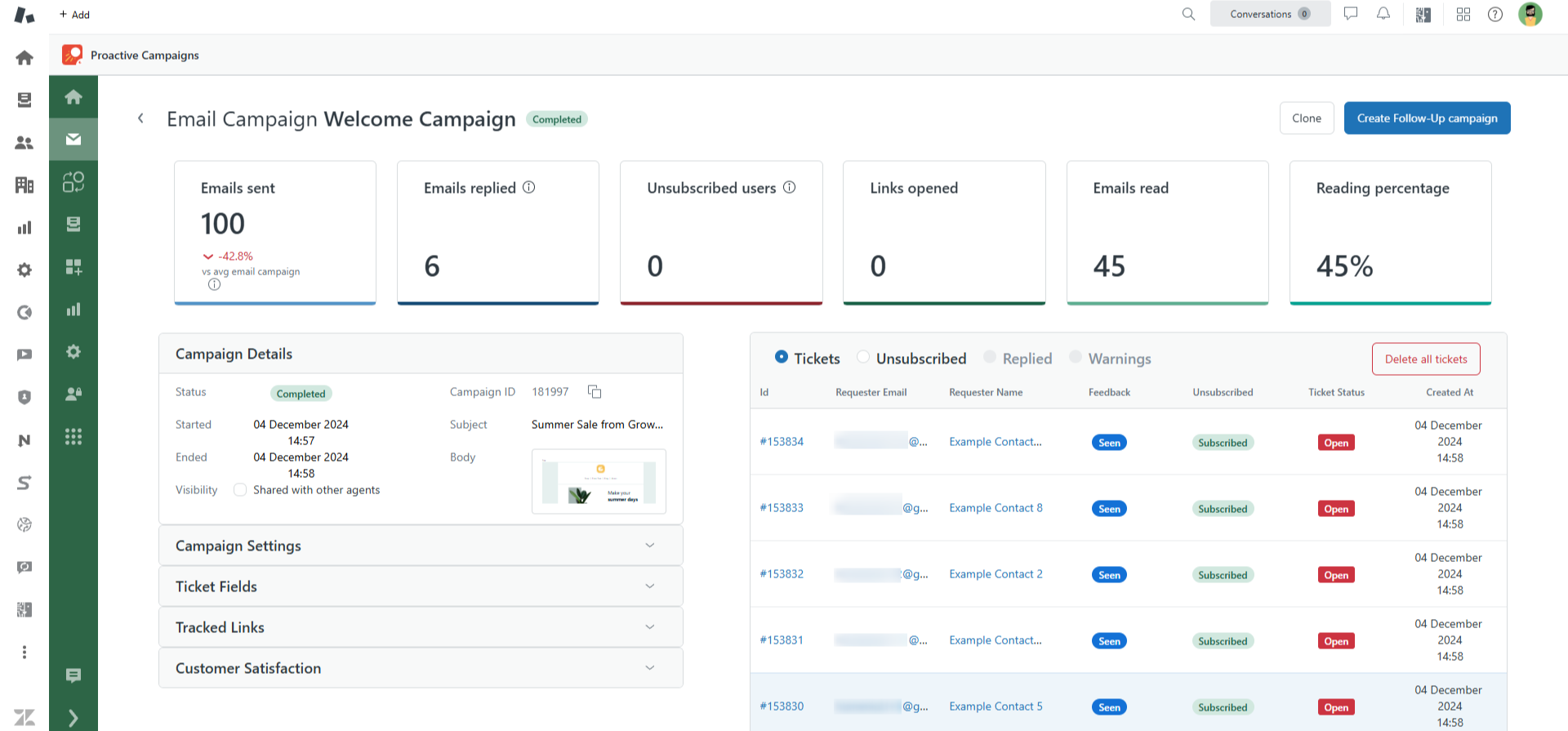This screenshot has height=731, width=1568.
Task: Click Proactive Campaigns app logo
Action: [73, 55]
